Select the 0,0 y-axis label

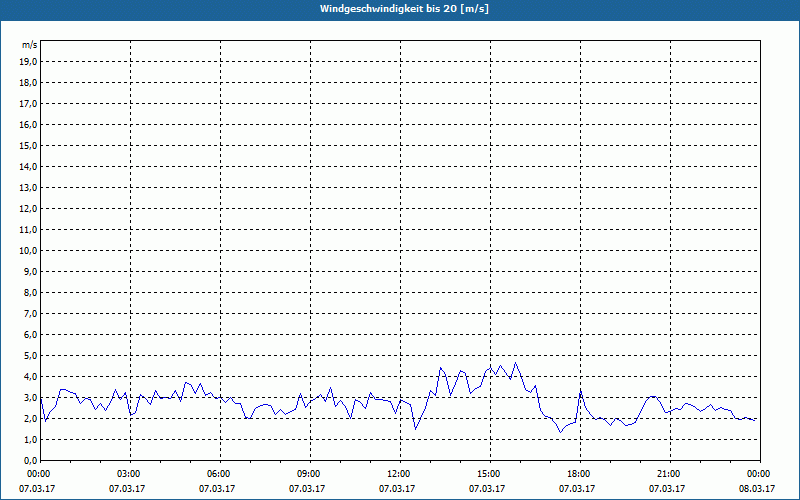30,461
